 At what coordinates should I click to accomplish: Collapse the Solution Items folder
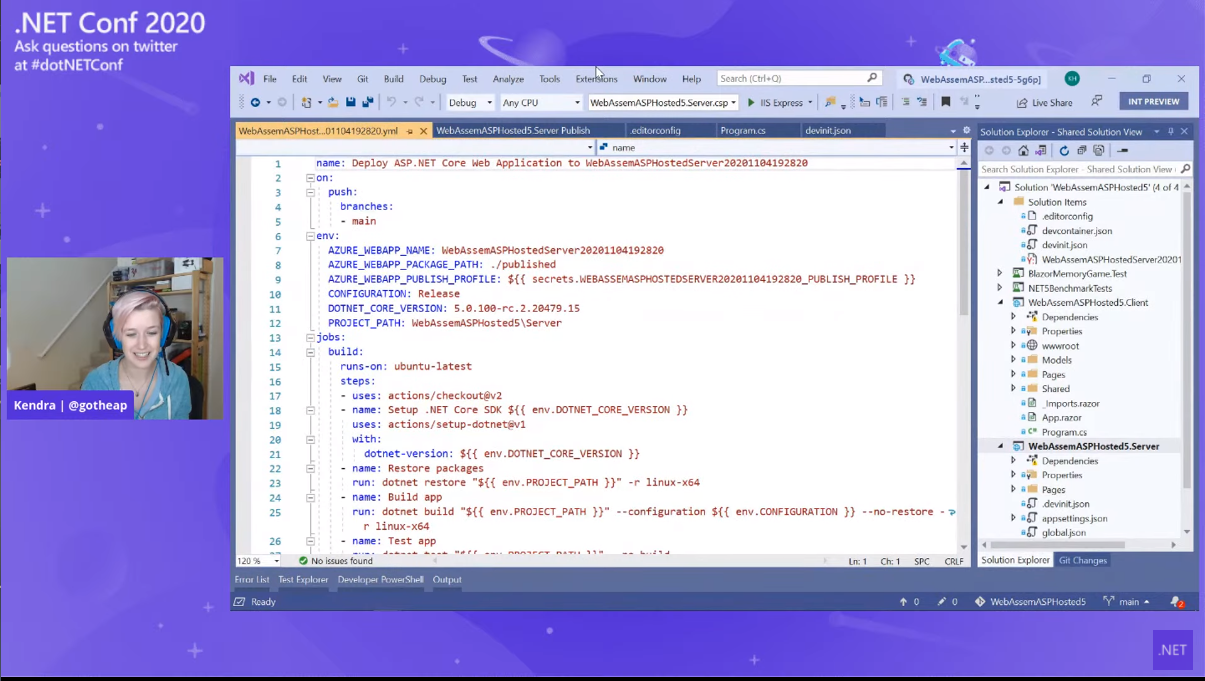click(1000, 202)
